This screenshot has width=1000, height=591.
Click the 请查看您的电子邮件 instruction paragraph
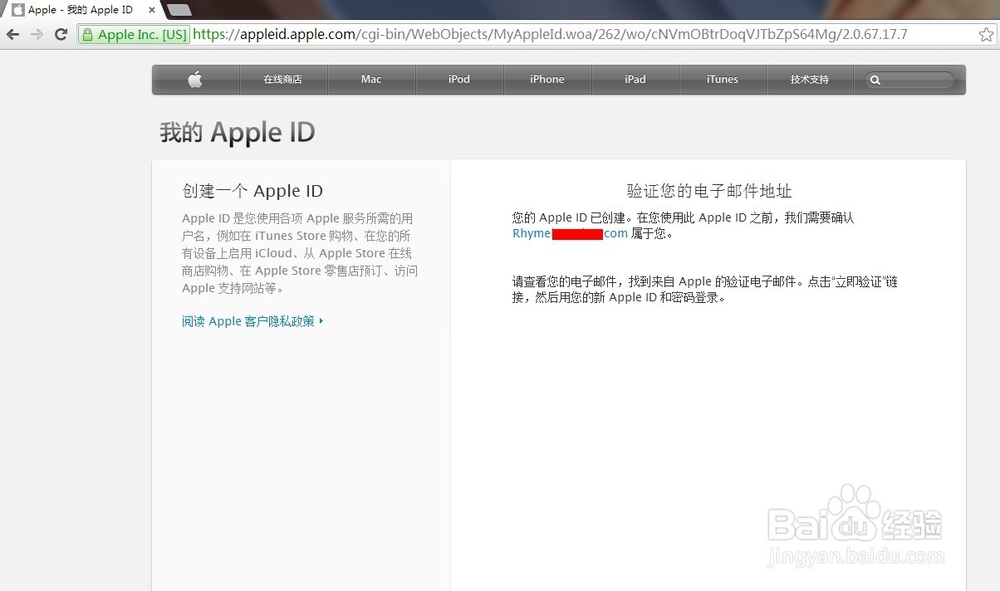pos(705,289)
